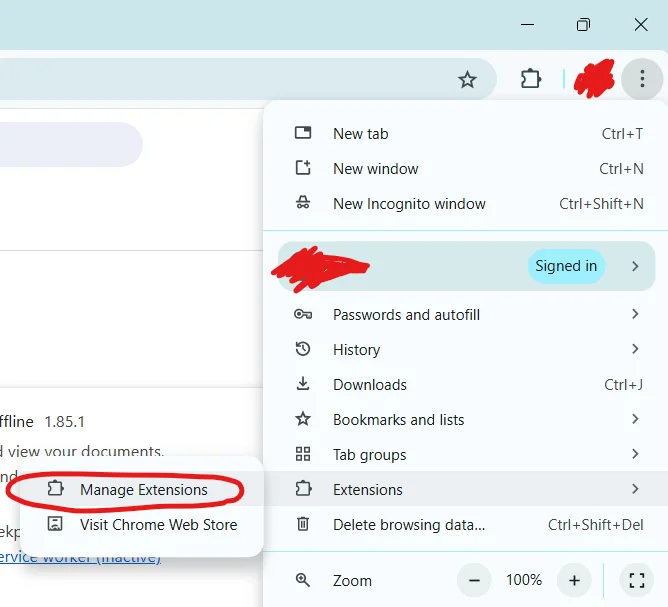Viewport: 668px width, 607px height.
Task: Expand the Extensions row chevron
Action: [x=635, y=489]
